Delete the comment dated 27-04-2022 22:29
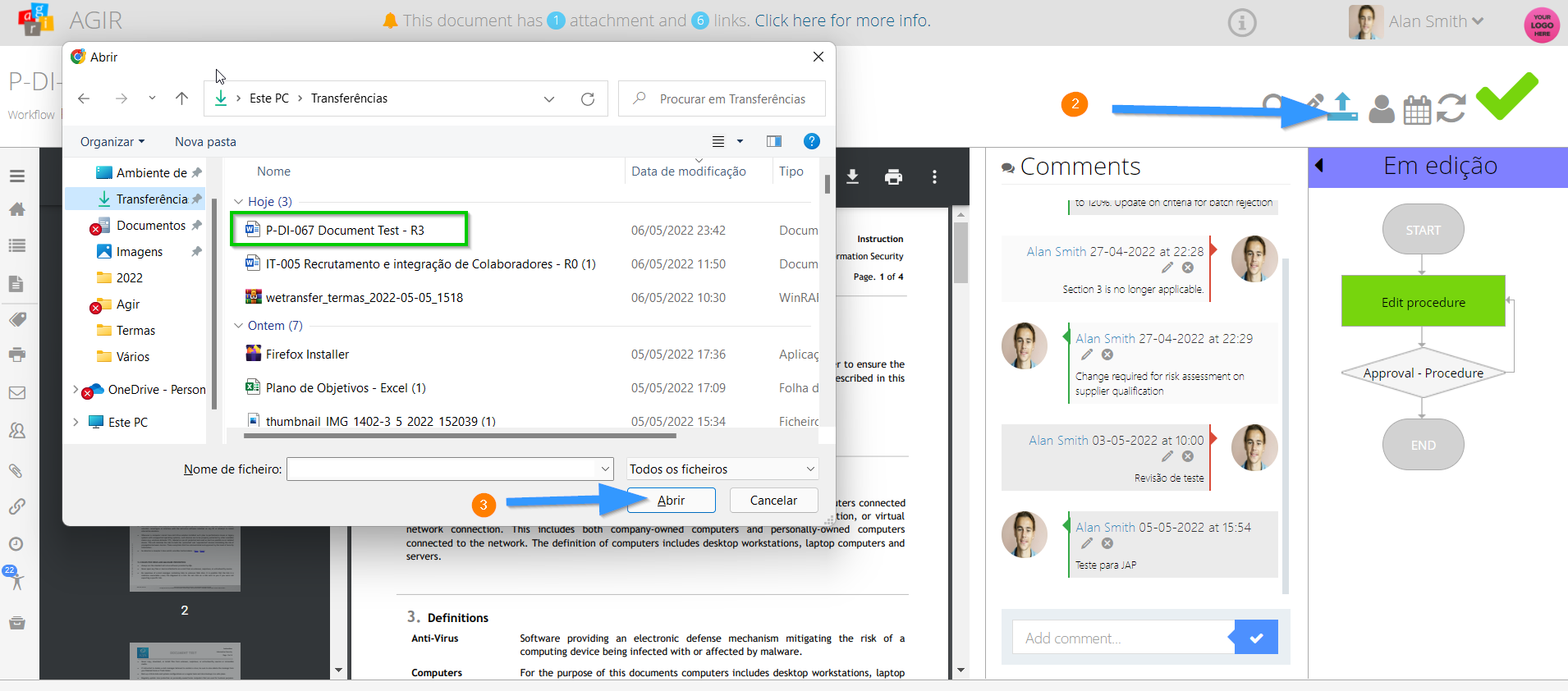 click(x=1107, y=355)
